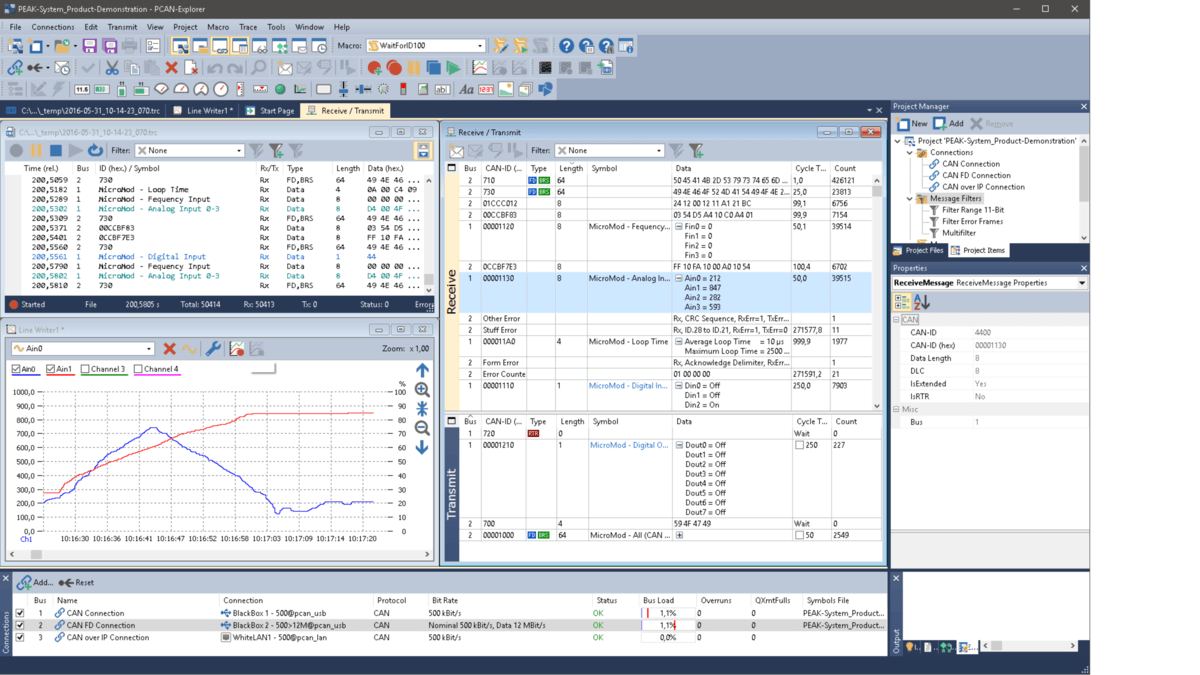Switch to the Line Writer1 tab
The width and height of the screenshot is (1200, 675).
click(x=203, y=111)
